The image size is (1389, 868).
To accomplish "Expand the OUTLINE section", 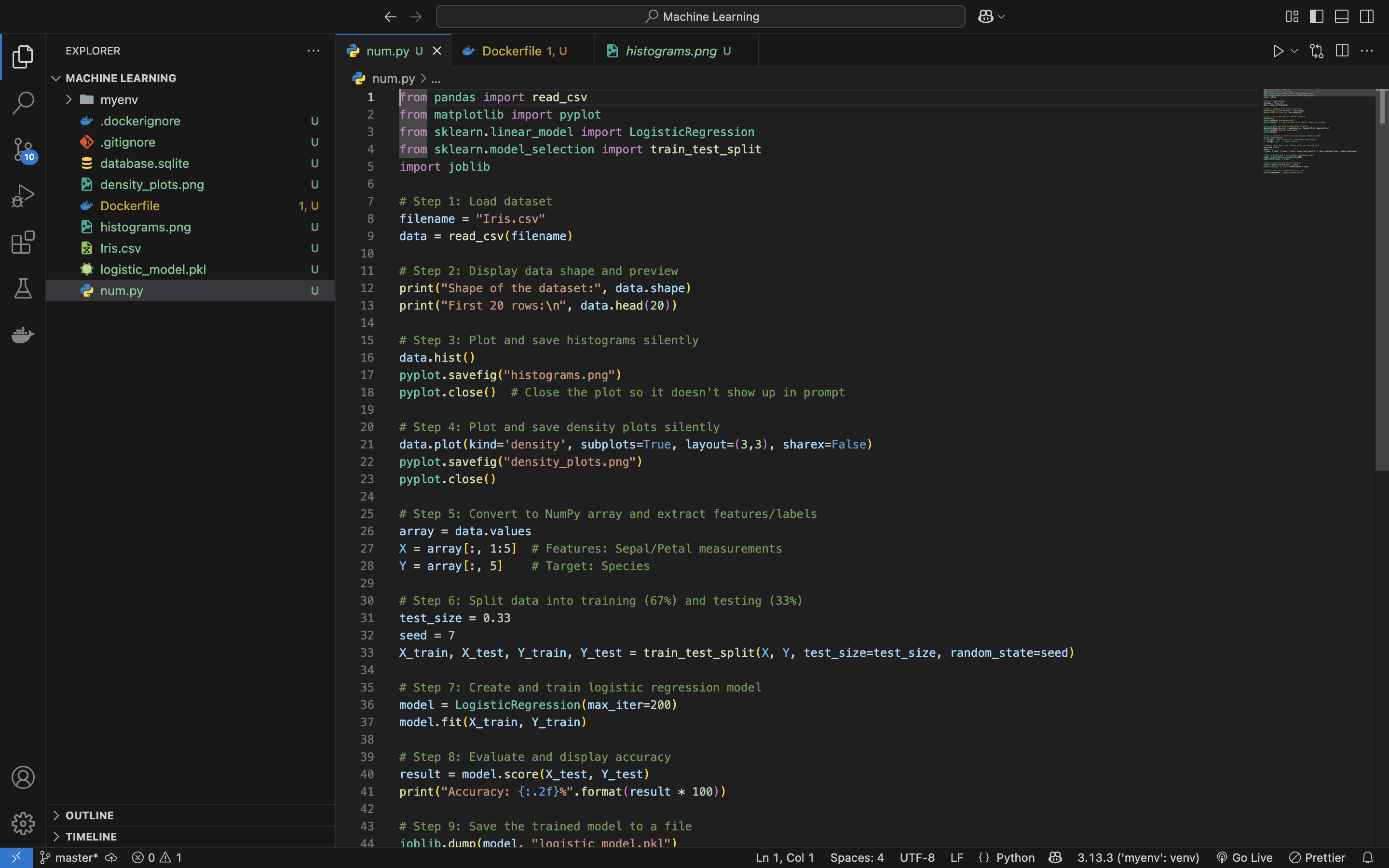I will [190, 815].
